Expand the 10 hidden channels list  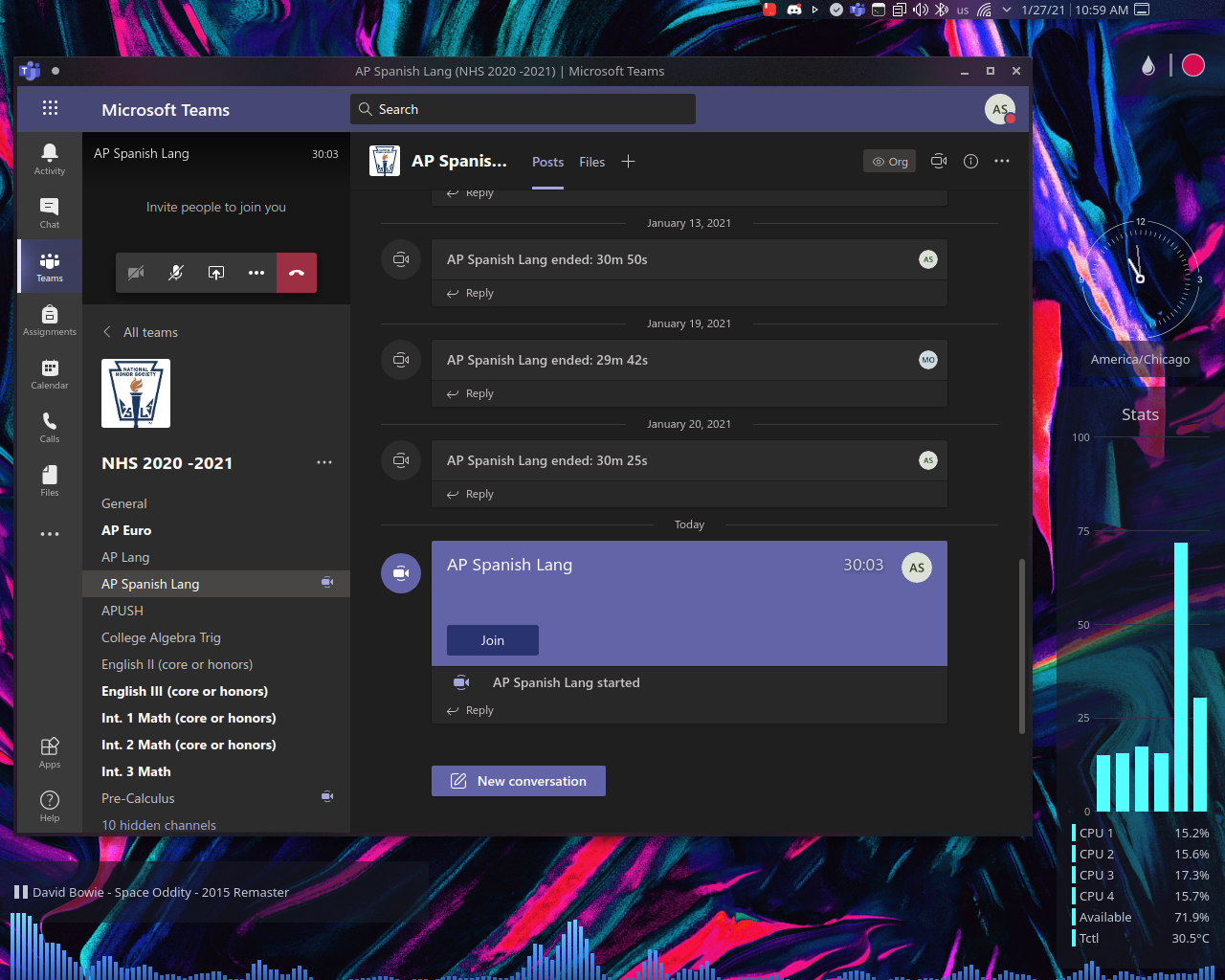(x=159, y=825)
